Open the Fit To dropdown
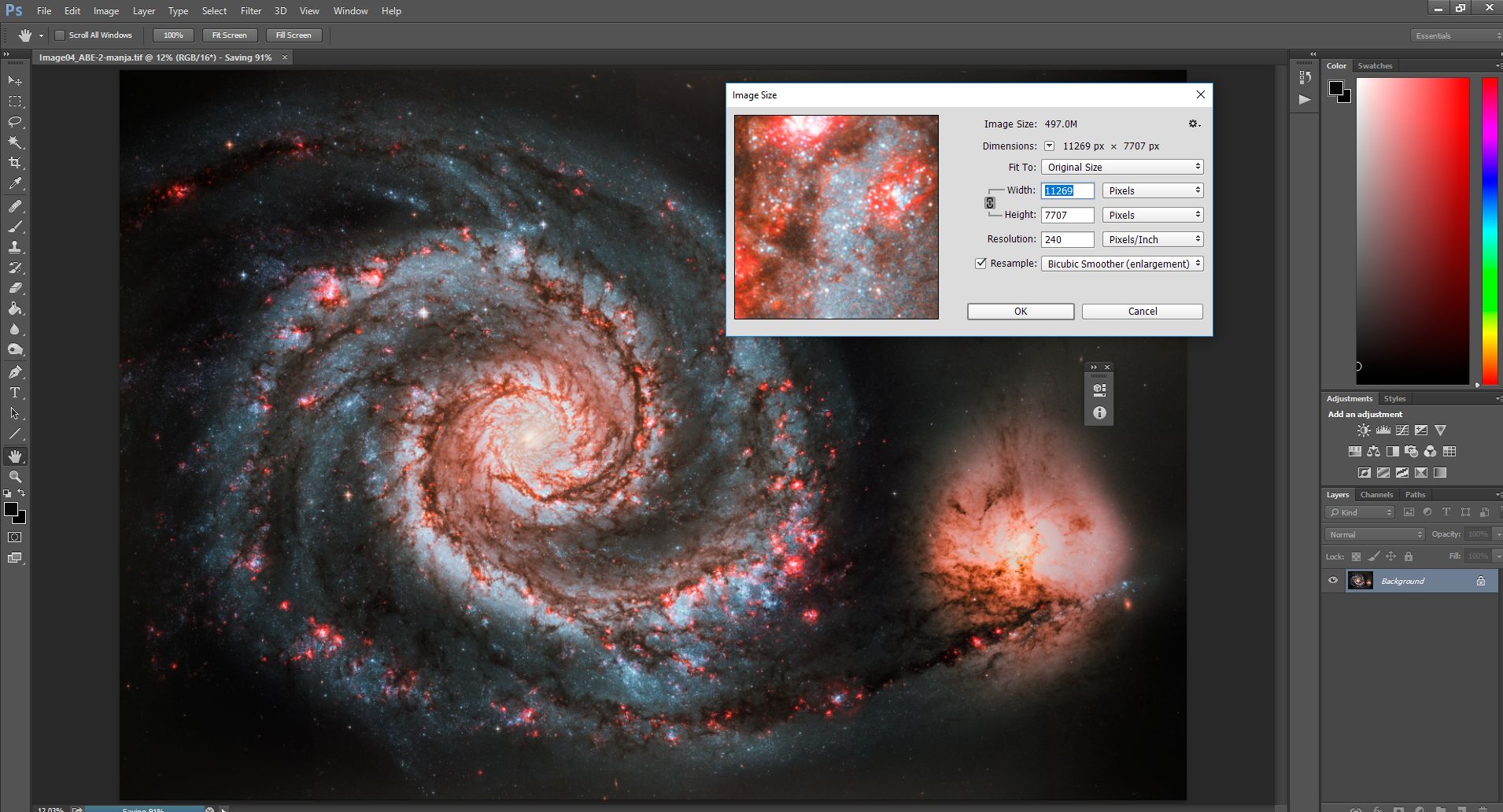Viewport: 1503px width, 812px height. [x=1122, y=167]
